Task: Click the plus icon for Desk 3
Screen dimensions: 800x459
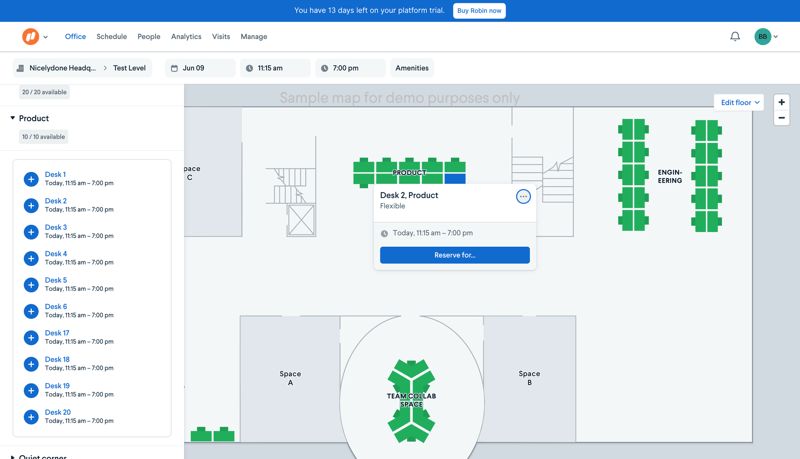Action: [x=31, y=232]
